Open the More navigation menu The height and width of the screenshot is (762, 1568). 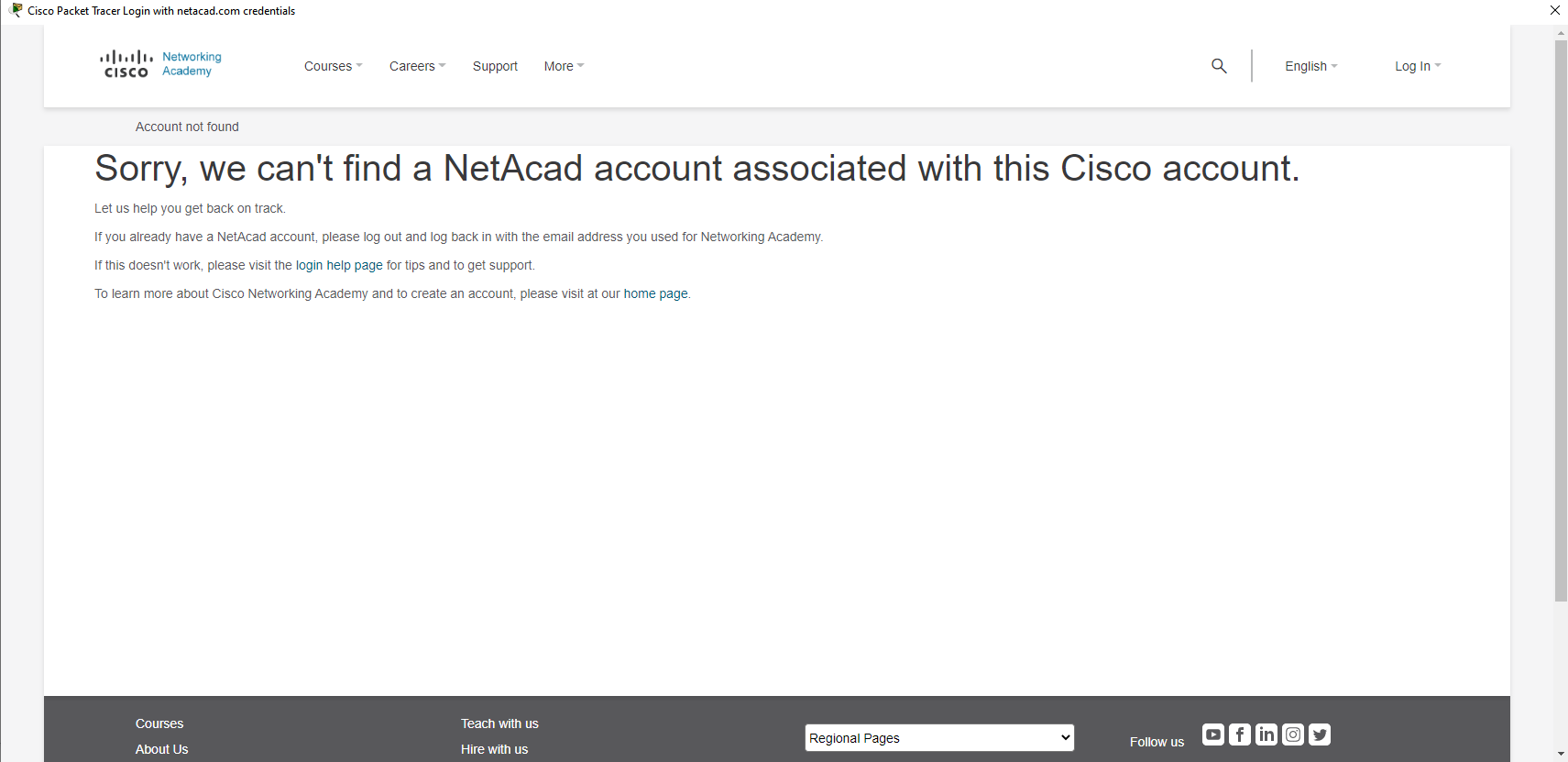click(x=564, y=66)
